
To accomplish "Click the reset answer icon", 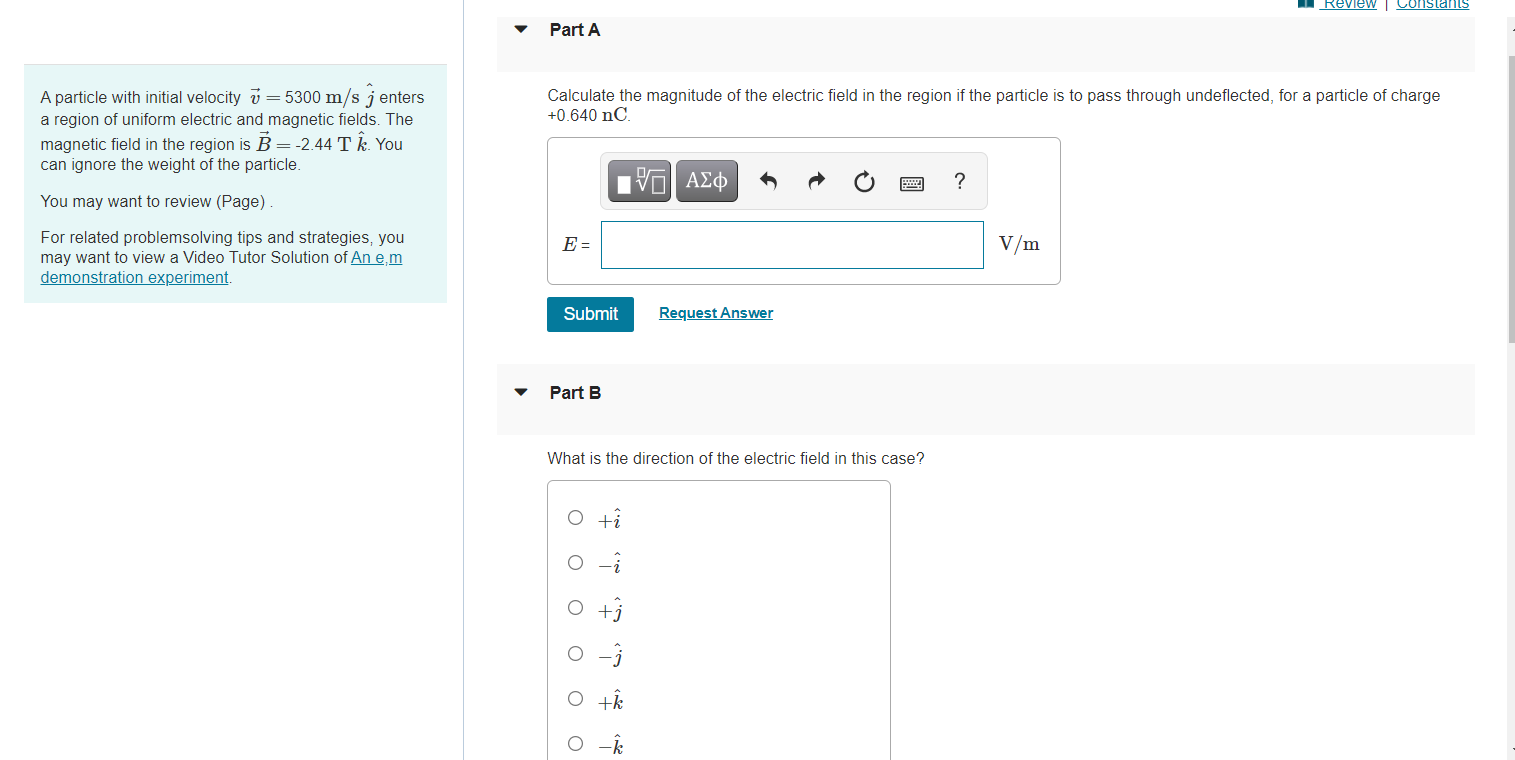I will pyautogui.click(x=863, y=181).
